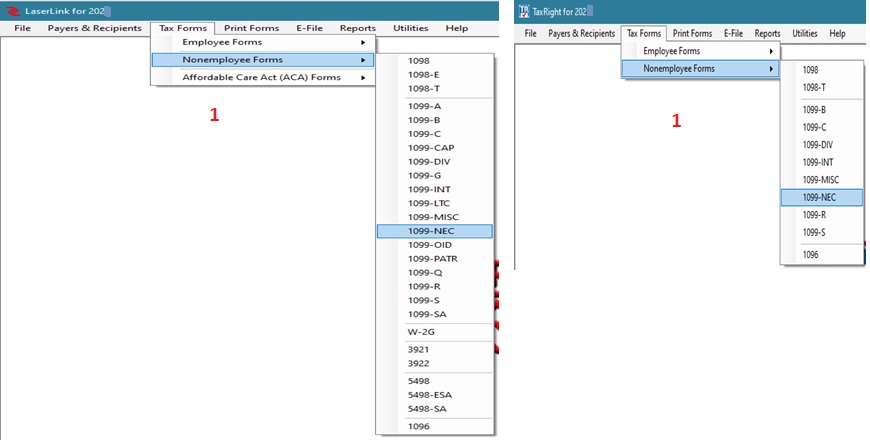
Task: Open File menu in TaxRight window
Action: 530,33
